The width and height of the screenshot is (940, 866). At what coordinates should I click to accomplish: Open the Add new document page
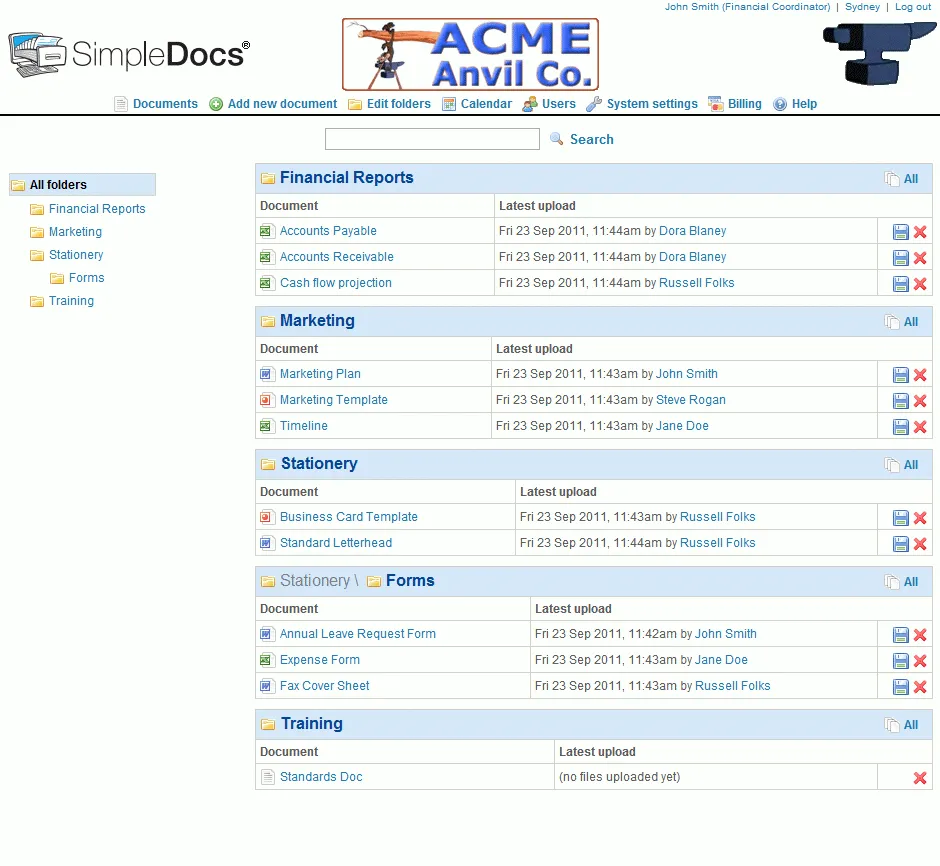pyautogui.click(x=281, y=103)
